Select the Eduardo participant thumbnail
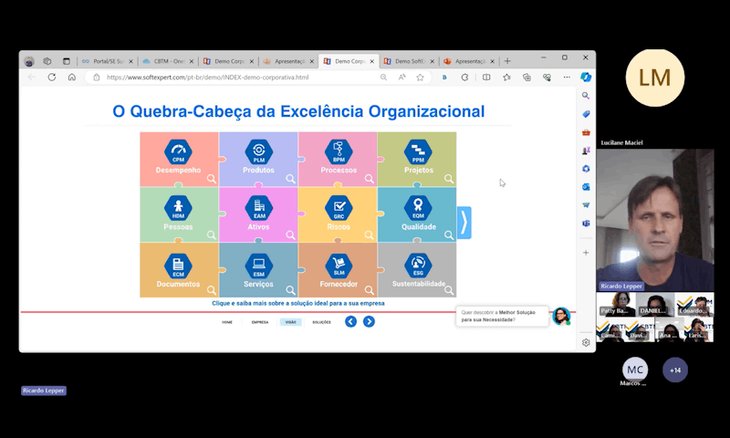This screenshot has height=438, width=730. point(695,304)
